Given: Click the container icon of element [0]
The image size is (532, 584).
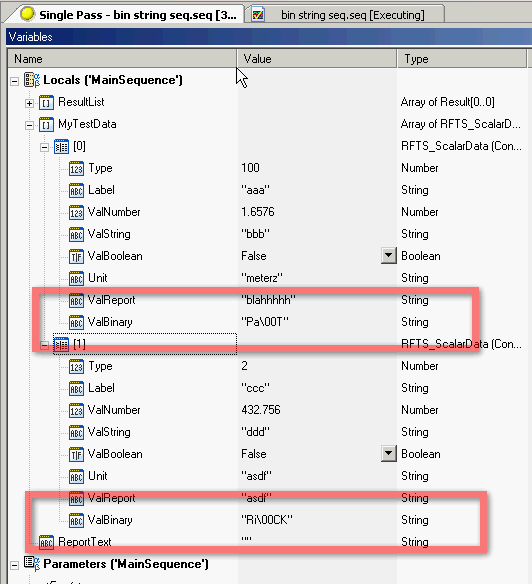Looking at the screenshot, I should click(x=61, y=147).
